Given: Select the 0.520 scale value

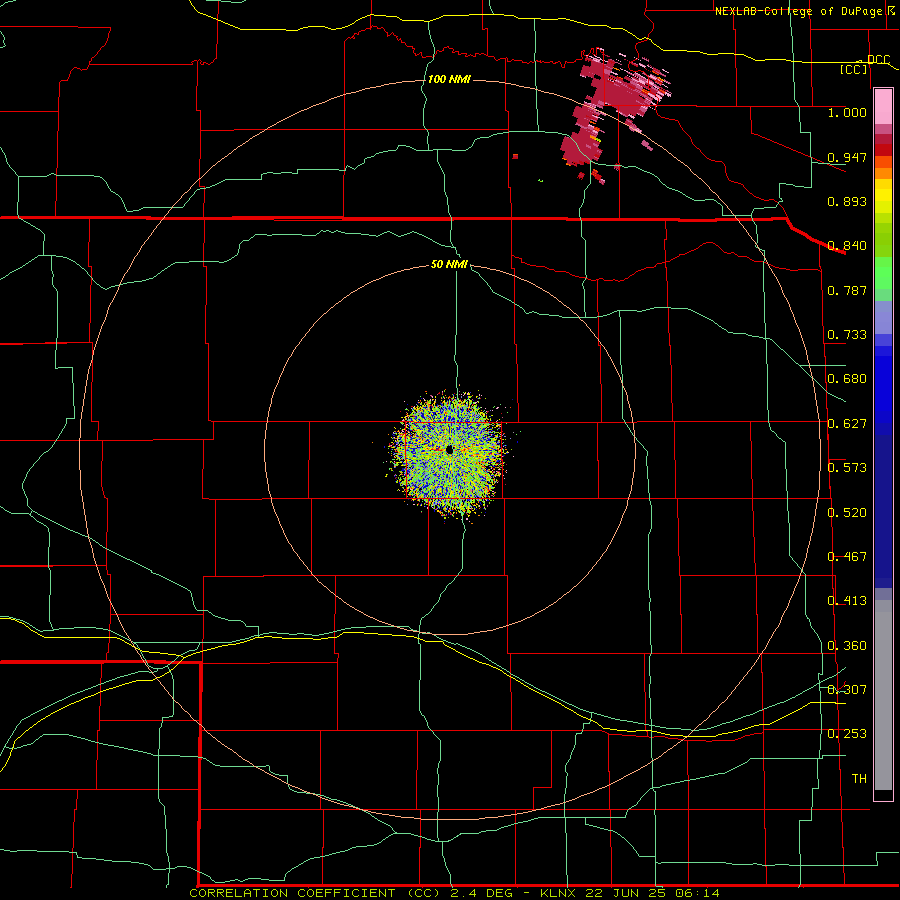Looking at the screenshot, I should 847,513.
